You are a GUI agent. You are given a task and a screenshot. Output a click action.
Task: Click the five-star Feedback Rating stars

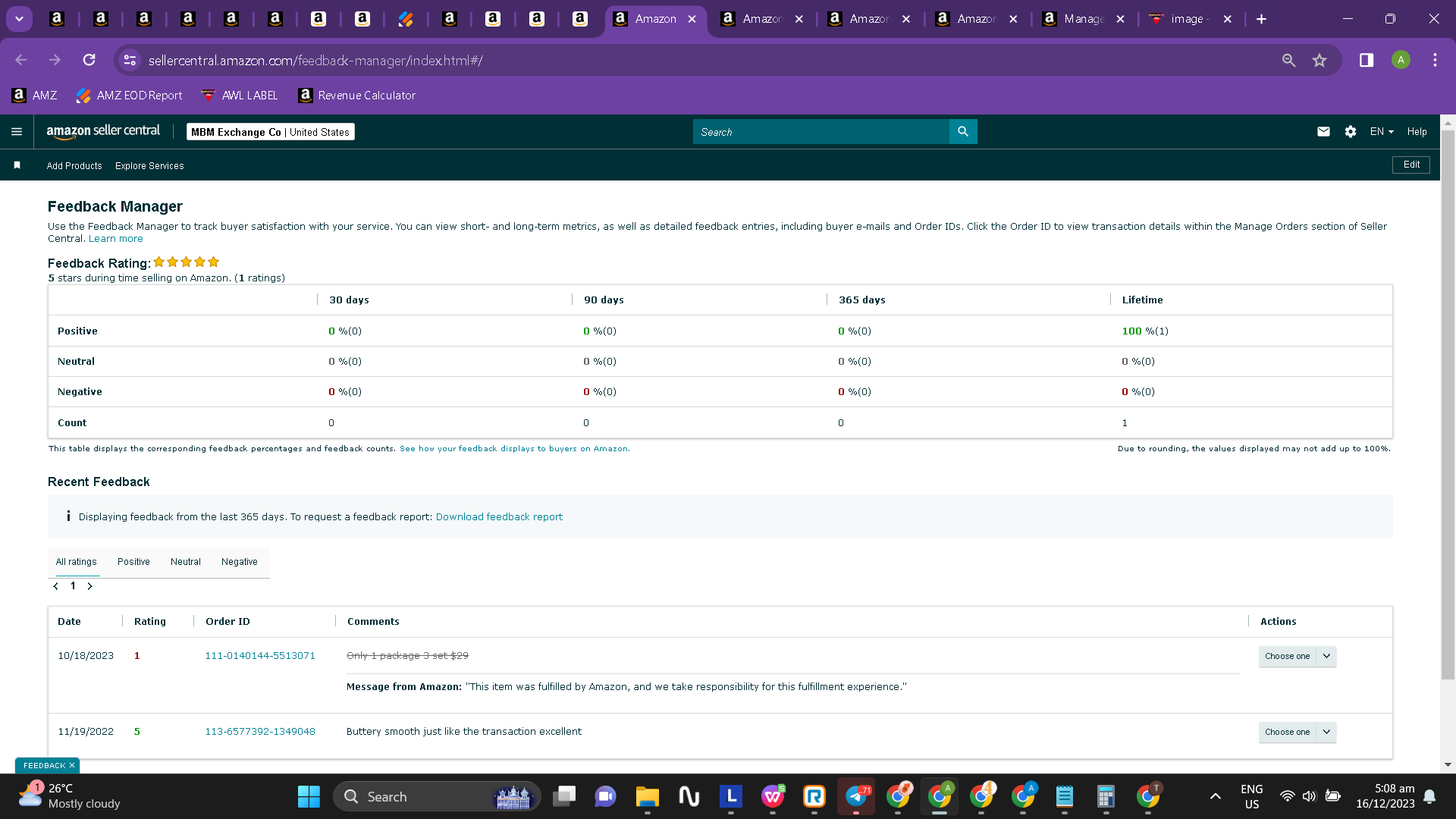[187, 262]
